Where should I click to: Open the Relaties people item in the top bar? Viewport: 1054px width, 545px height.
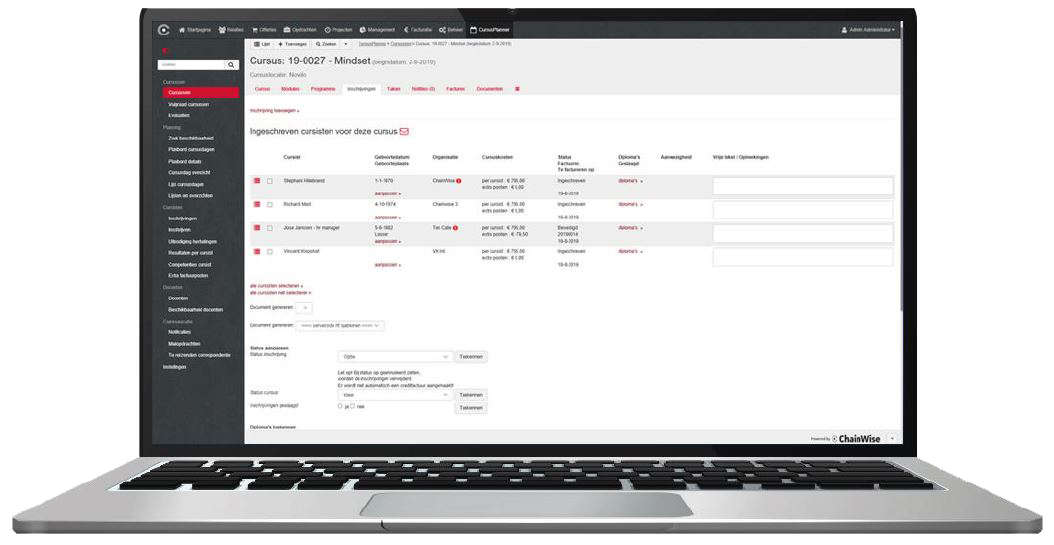pos(231,30)
